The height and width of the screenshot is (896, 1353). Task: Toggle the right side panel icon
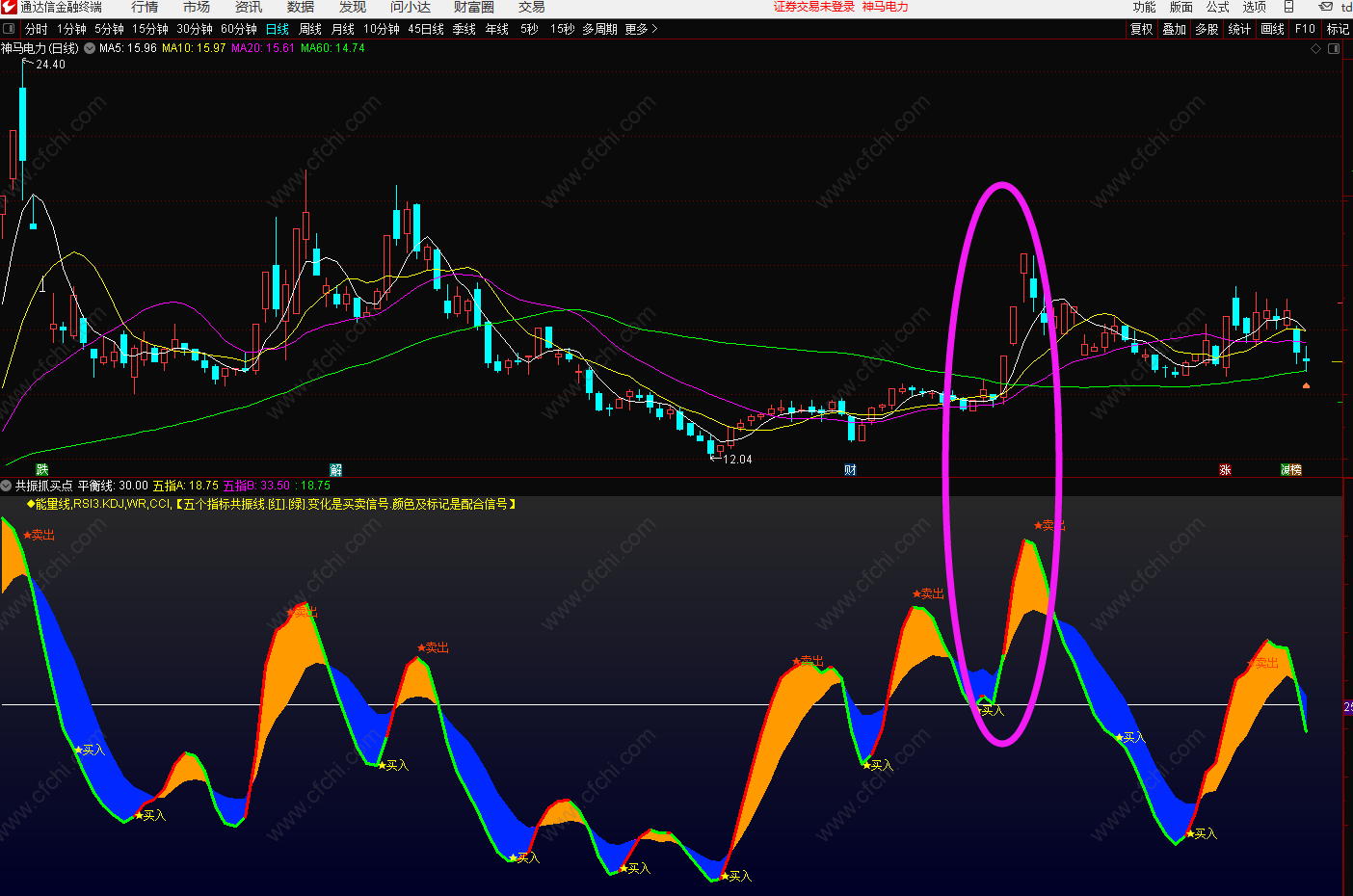click(x=1335, y=48)
